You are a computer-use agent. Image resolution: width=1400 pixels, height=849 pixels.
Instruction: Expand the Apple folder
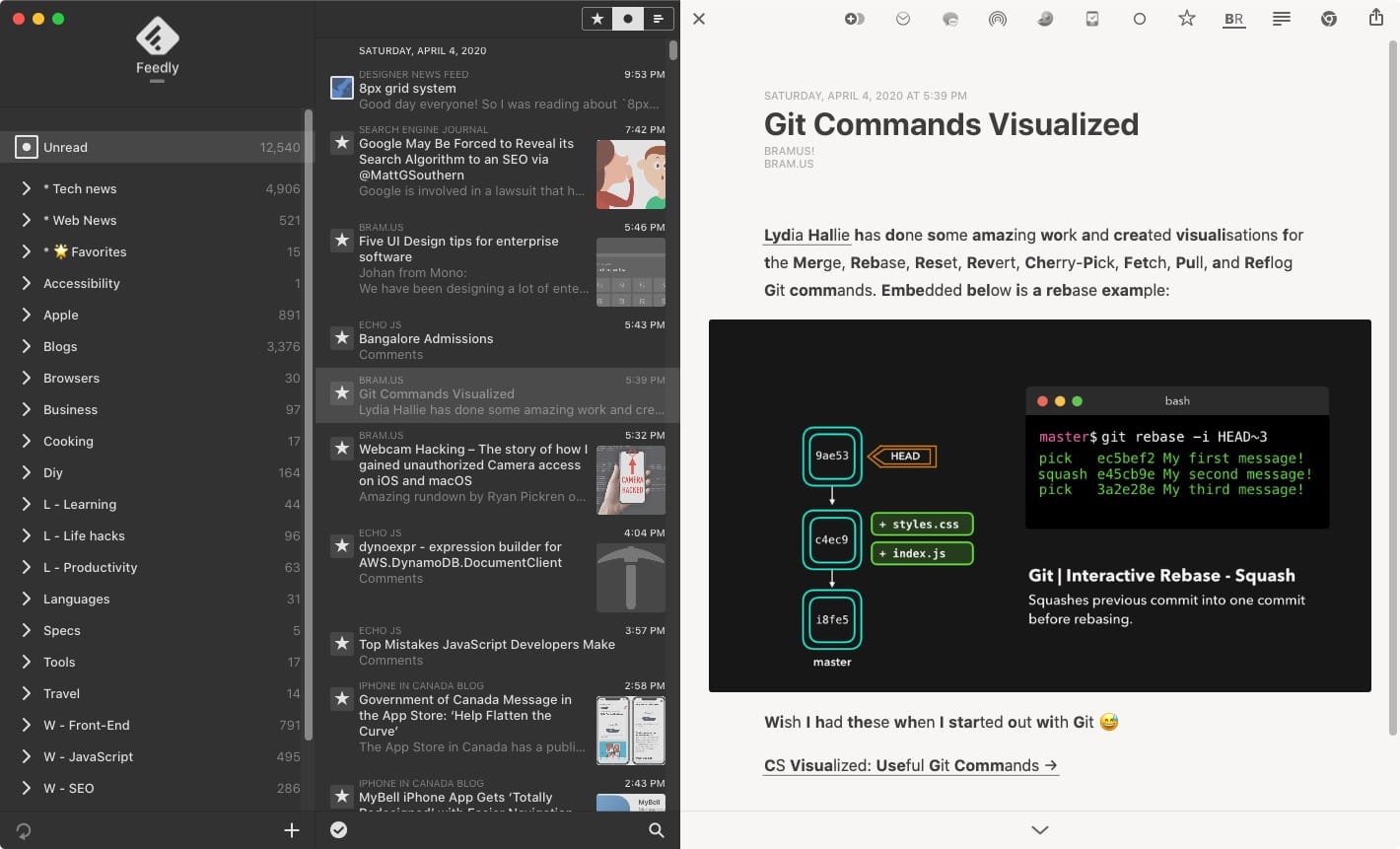(x=26, y=315)
